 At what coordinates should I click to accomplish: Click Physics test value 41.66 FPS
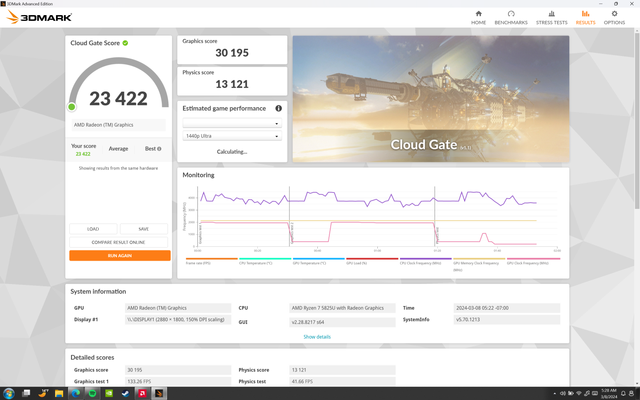tap(342, 381)
